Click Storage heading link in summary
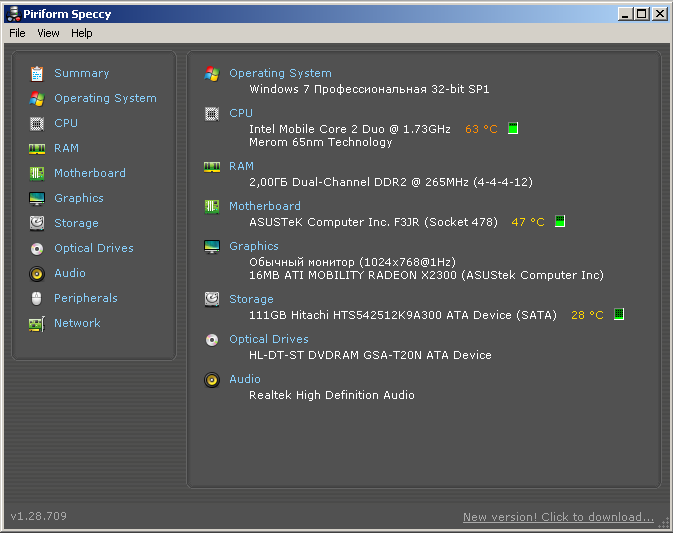673x533 pixels. tap(251, 299)
